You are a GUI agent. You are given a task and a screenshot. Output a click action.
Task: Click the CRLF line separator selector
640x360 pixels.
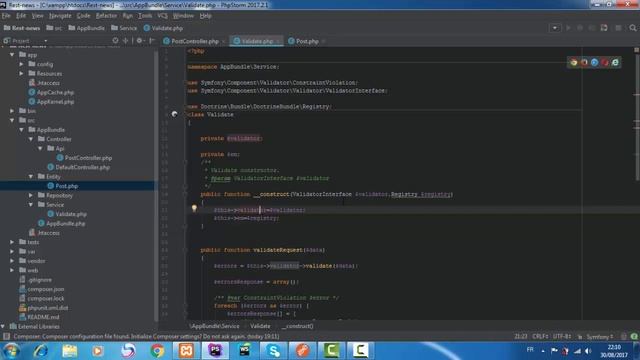(x=540, y=337)
